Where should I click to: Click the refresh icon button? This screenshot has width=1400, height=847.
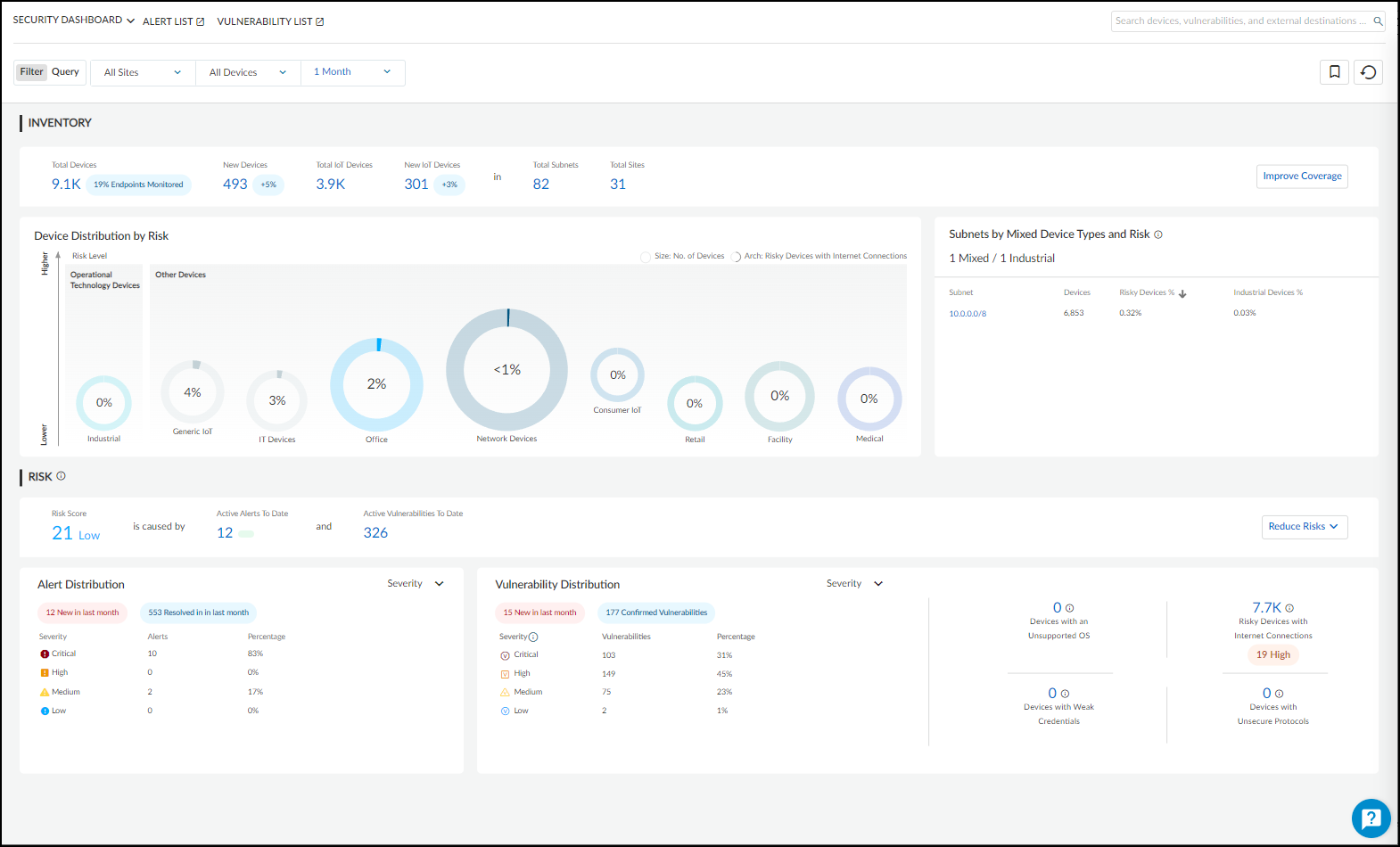click(x=1368, y=72)
